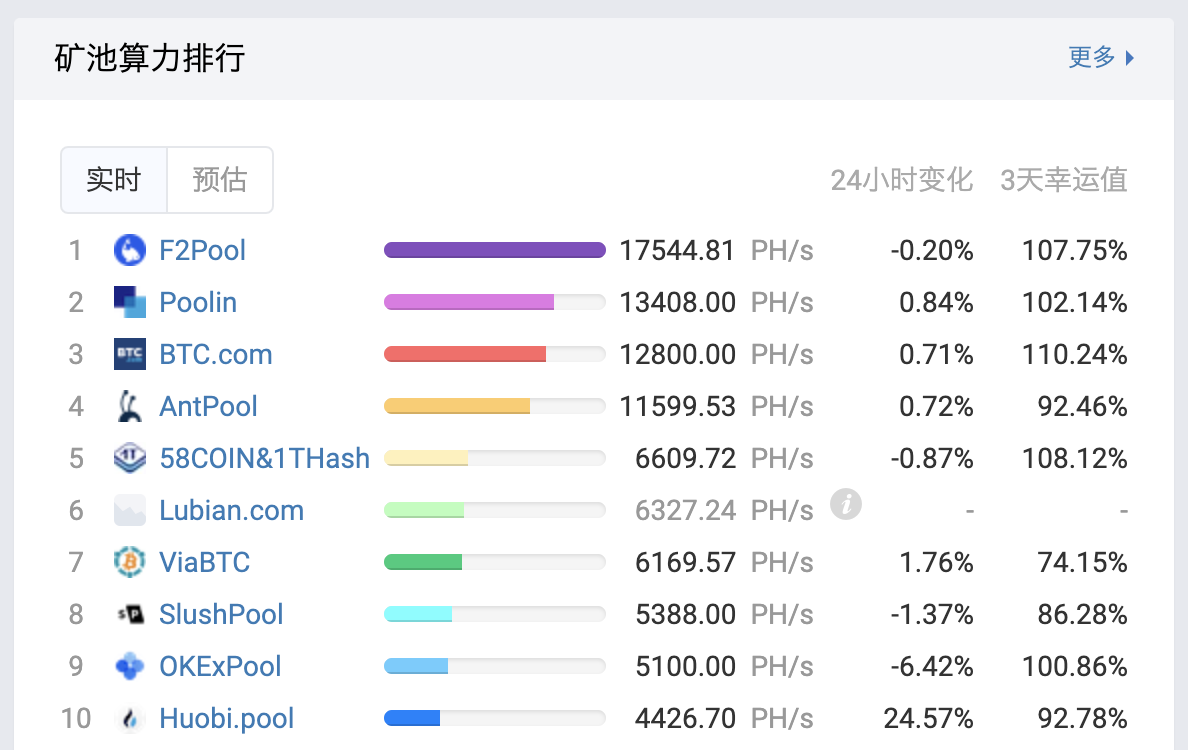Click the ViaBTC logo icon
This screenshot has height=750, width=1188.
point(130,562)
